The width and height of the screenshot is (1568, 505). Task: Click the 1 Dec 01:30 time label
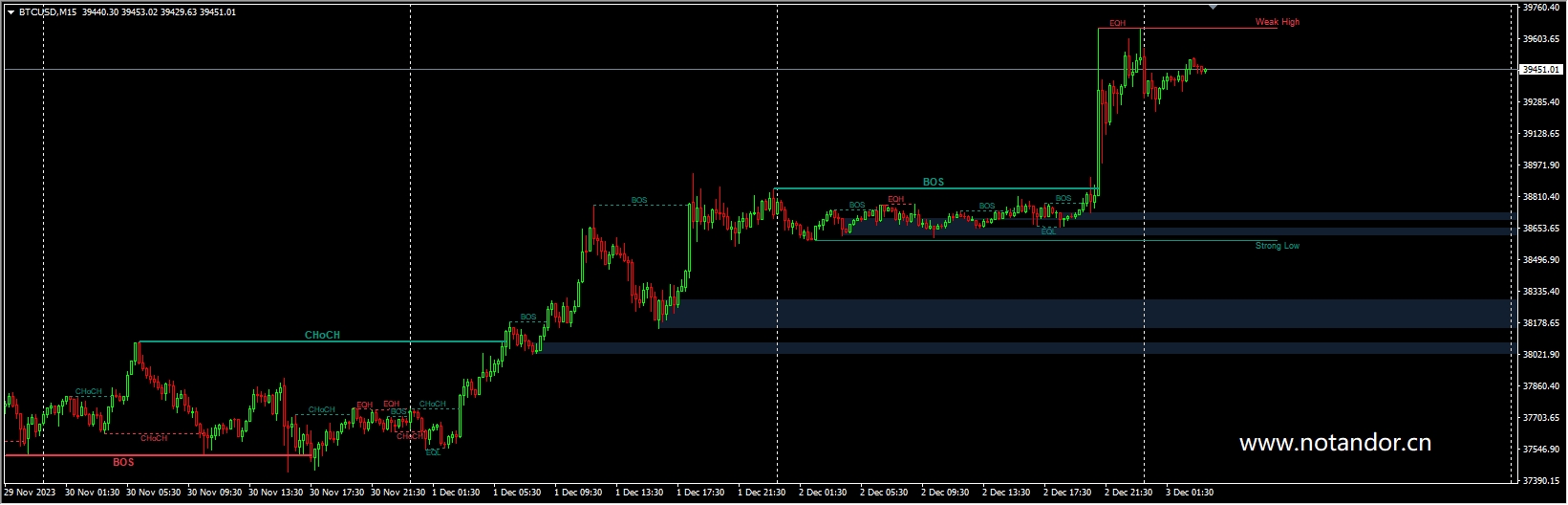(456, 494)
